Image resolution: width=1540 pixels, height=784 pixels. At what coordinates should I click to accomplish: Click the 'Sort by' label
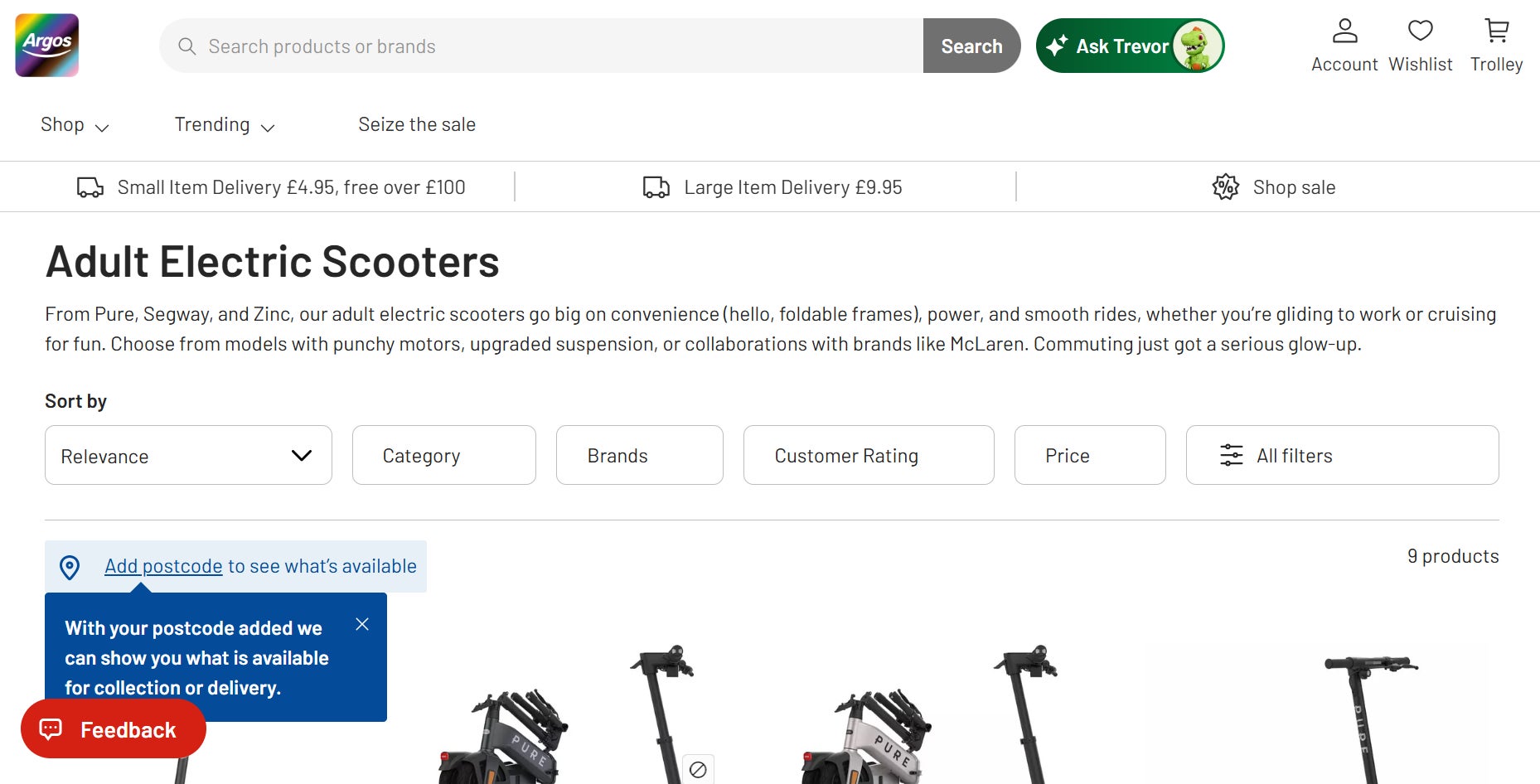pyautogui.click(x=75, y=401)
